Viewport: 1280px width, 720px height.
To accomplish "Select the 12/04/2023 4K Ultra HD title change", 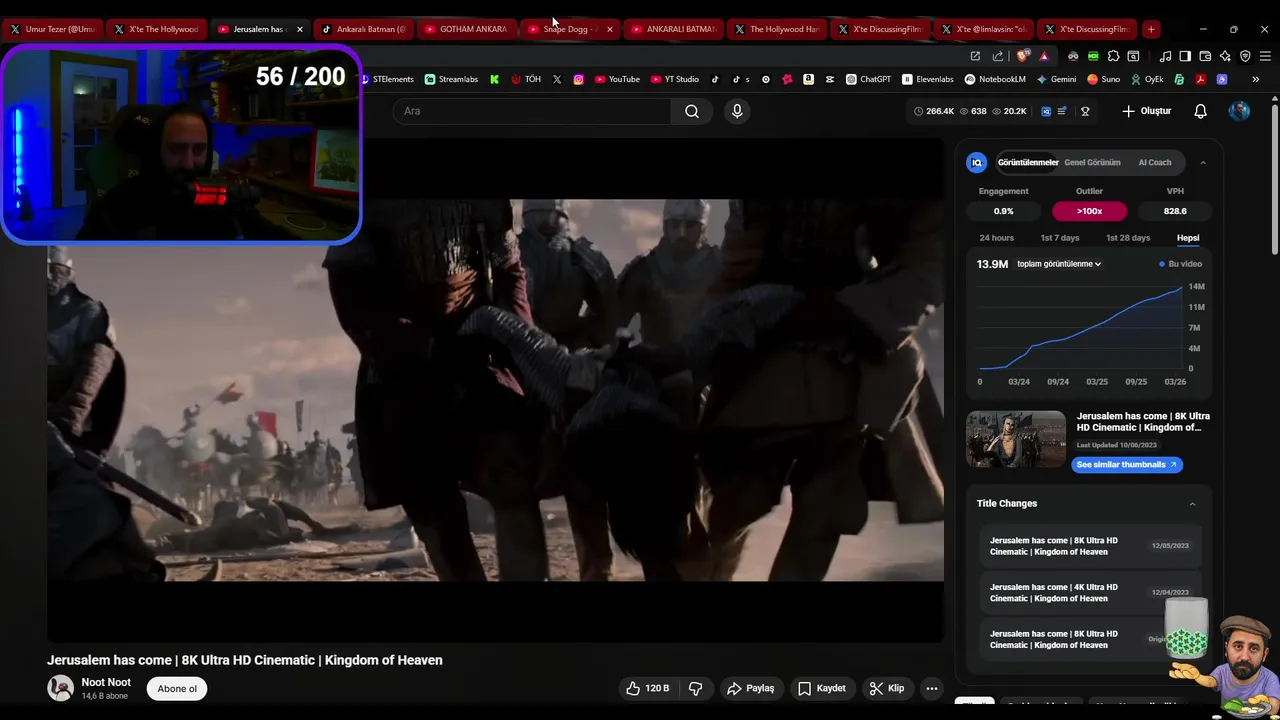I will (x=1089, y=593).
